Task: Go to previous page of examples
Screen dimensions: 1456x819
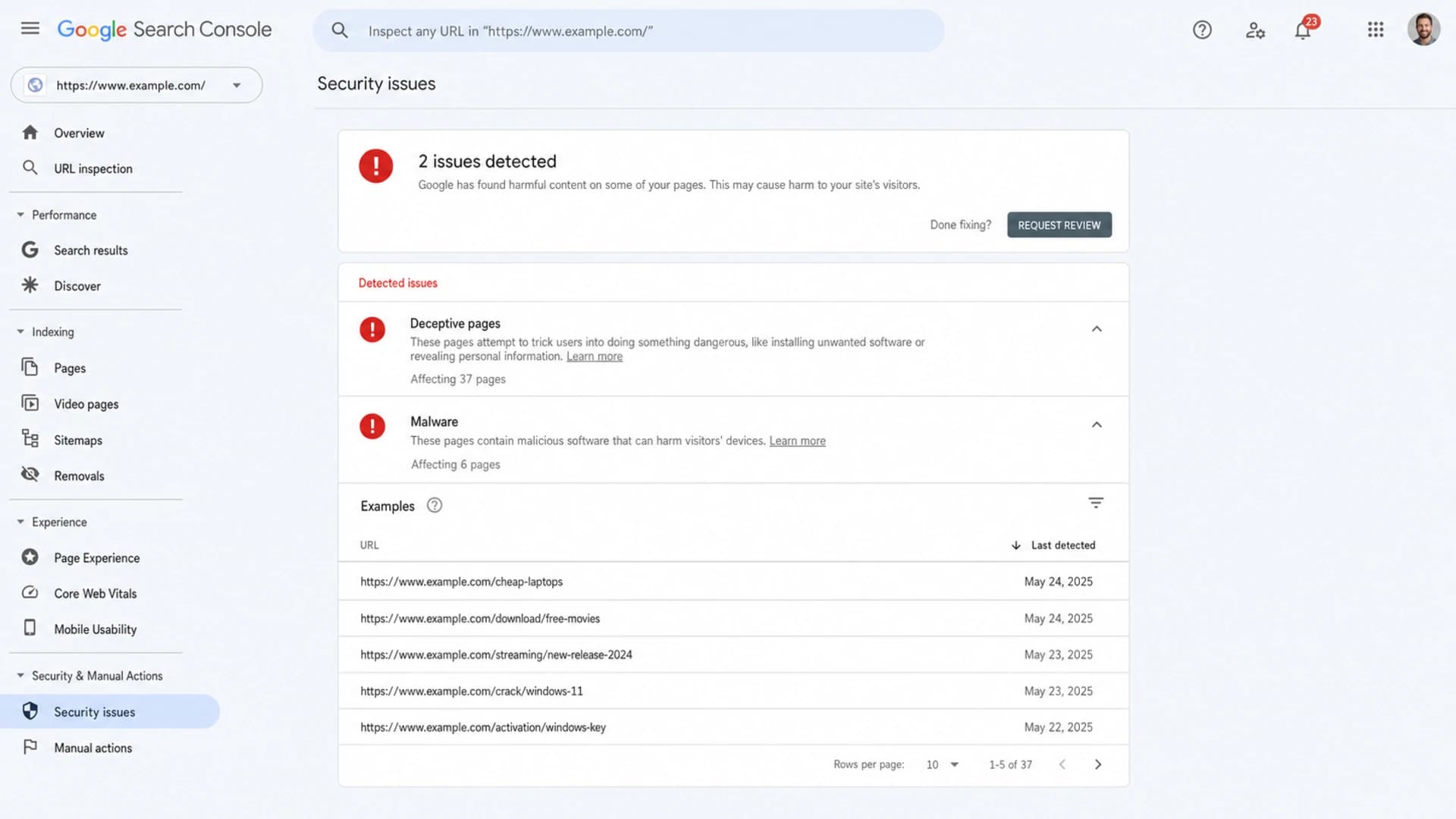Action: pyautogui.click(x=1062, y=764)
